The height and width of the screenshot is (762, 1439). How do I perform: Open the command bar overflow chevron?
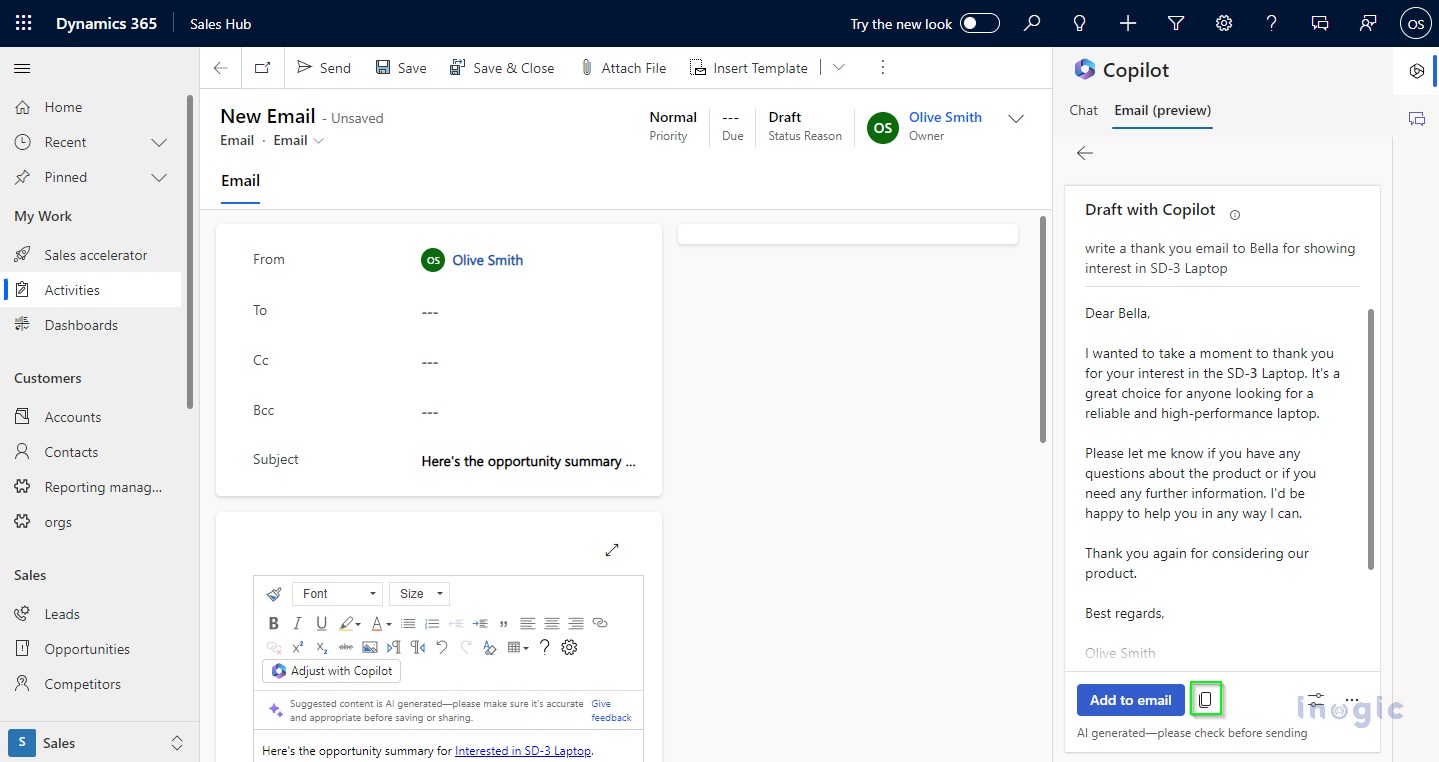(x=839, y=68)
